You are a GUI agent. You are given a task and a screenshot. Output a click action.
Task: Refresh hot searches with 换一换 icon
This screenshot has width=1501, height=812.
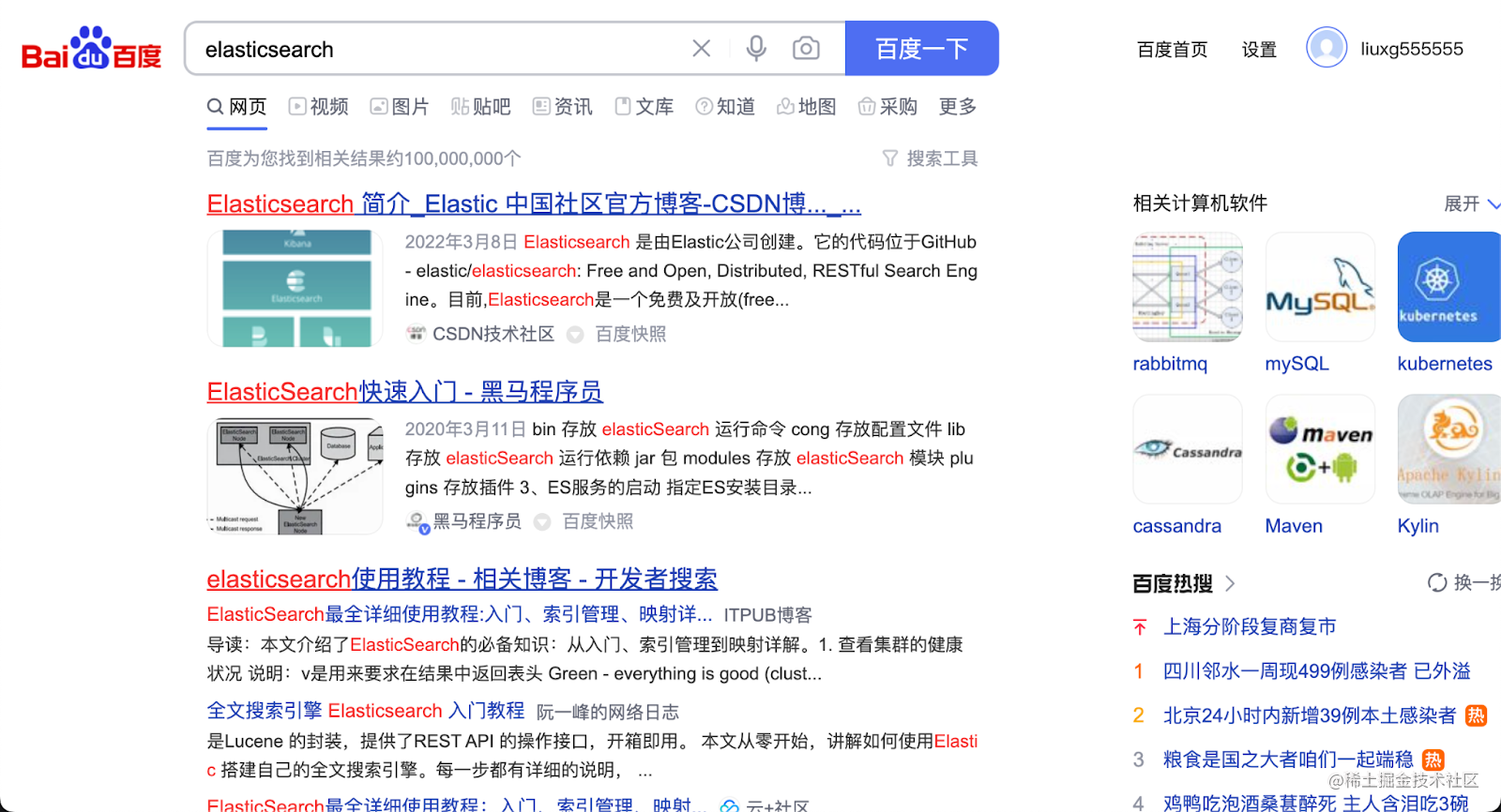pyautogui.click(x=1437, y=582)
